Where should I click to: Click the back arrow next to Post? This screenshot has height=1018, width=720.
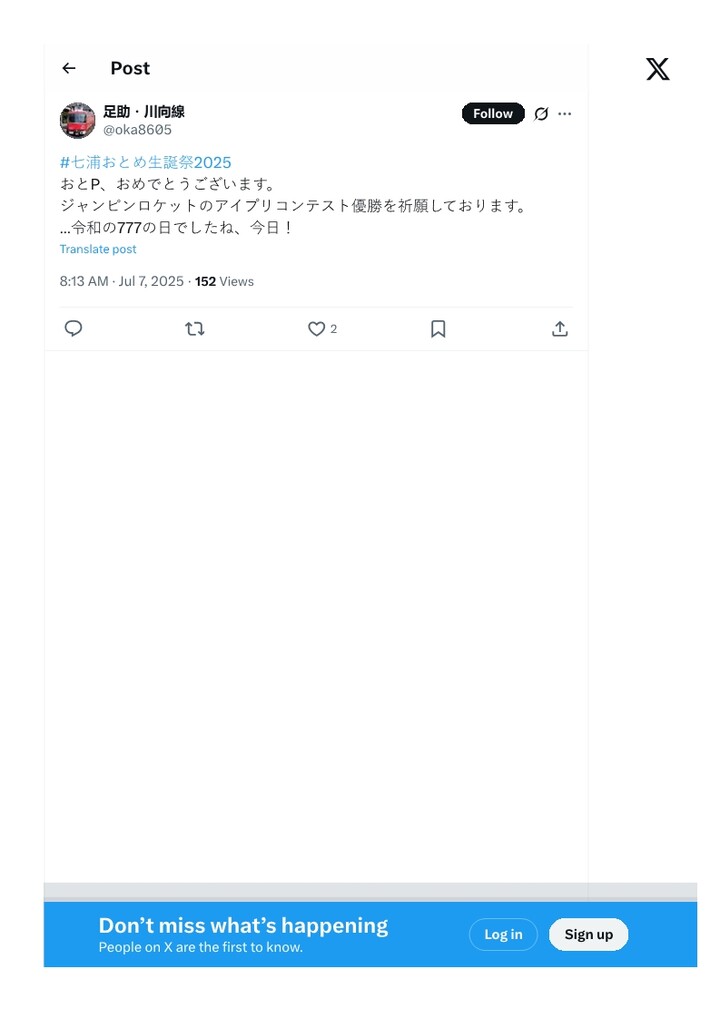pyautogui.click(x=69, y=68)
